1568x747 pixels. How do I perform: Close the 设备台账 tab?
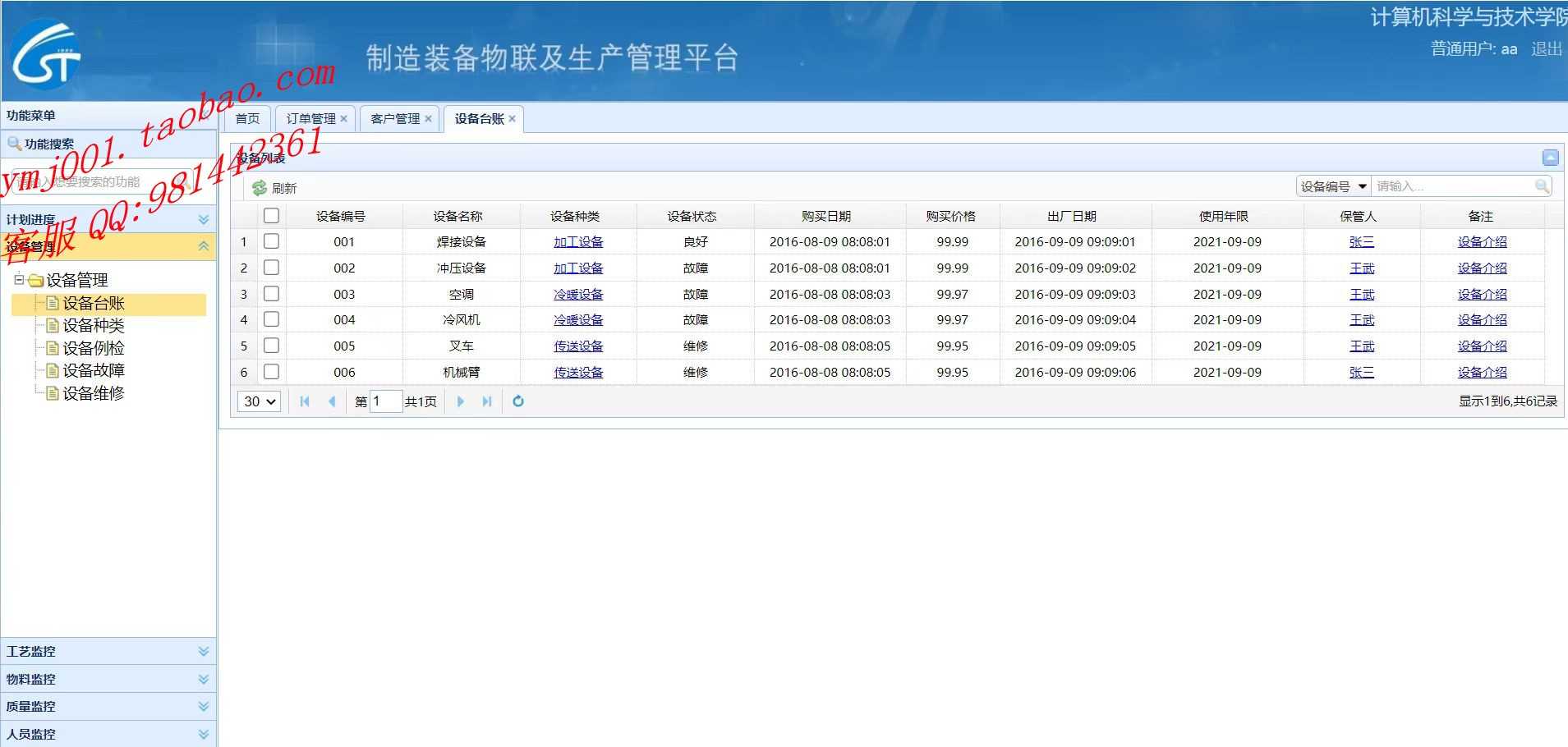[x=512, y=119]
